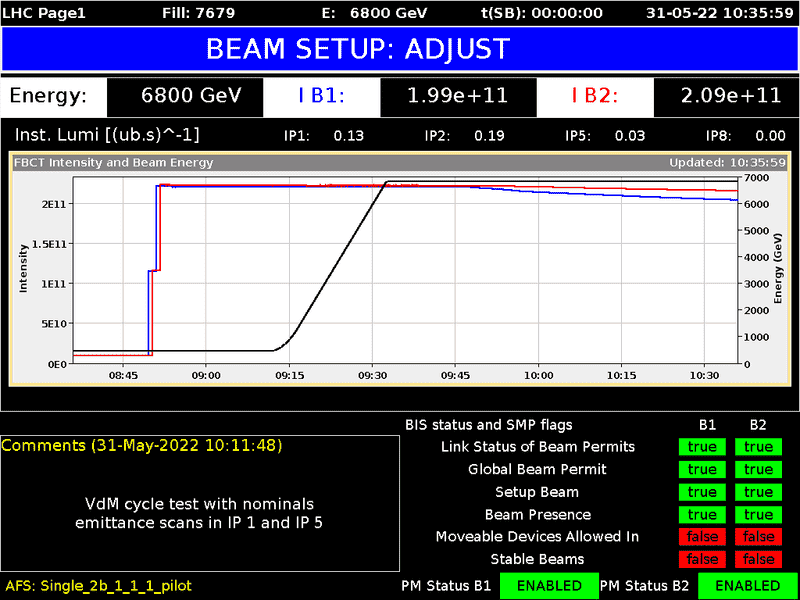Click Moveable Devices Allowed In B1 false flag
Image resolution: width=800 pixels, height=600 pixels.
[702, 537]
